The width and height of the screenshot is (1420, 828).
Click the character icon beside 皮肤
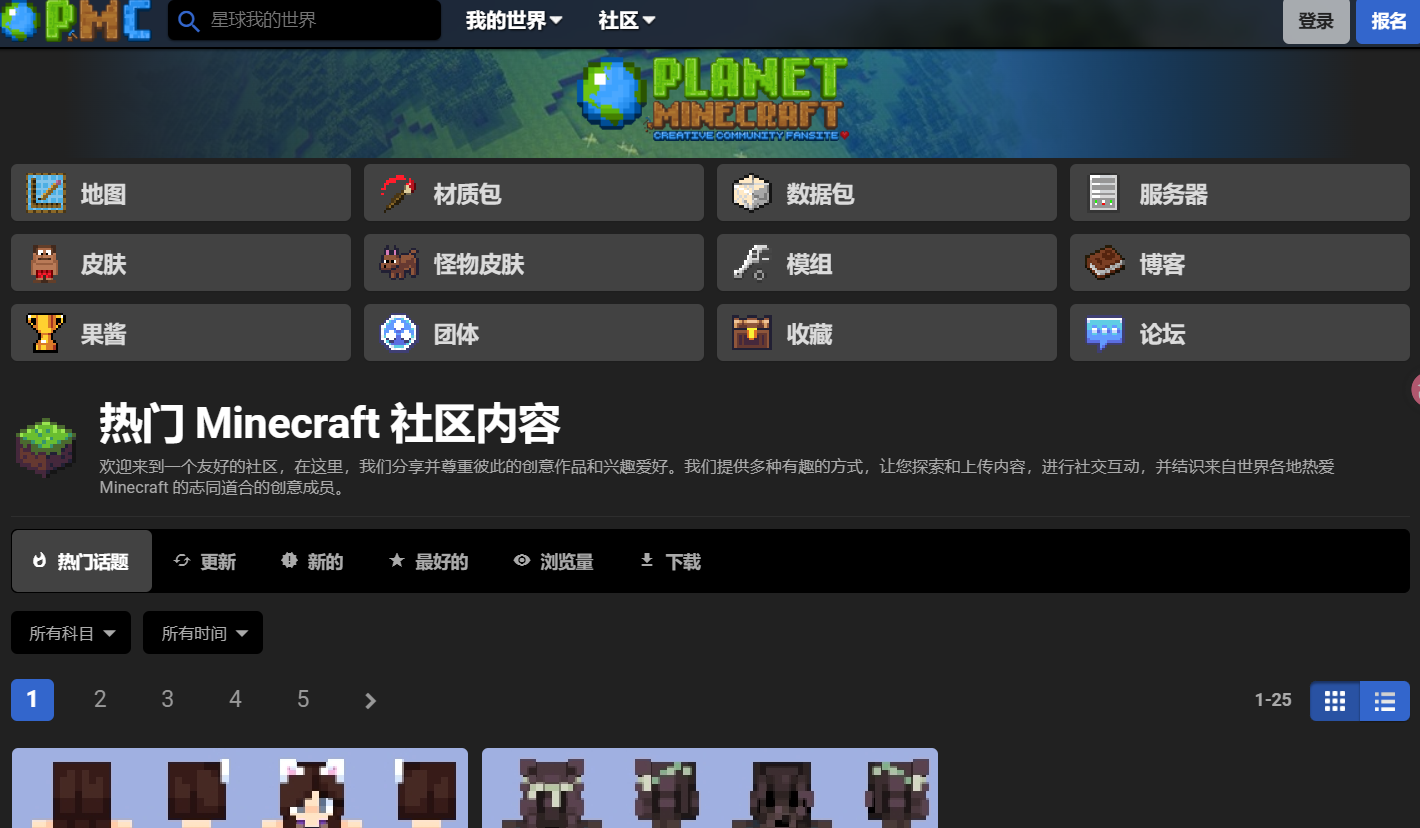click(45, 263)
